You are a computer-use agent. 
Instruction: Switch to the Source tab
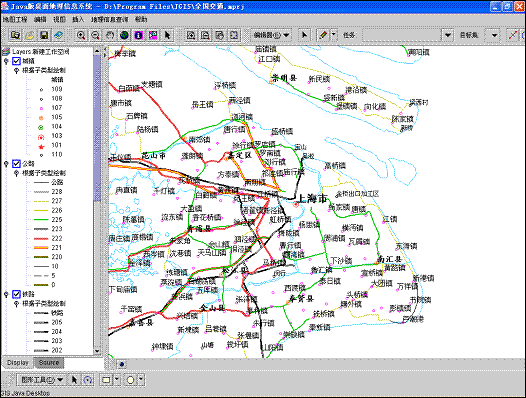coord(49,363)
